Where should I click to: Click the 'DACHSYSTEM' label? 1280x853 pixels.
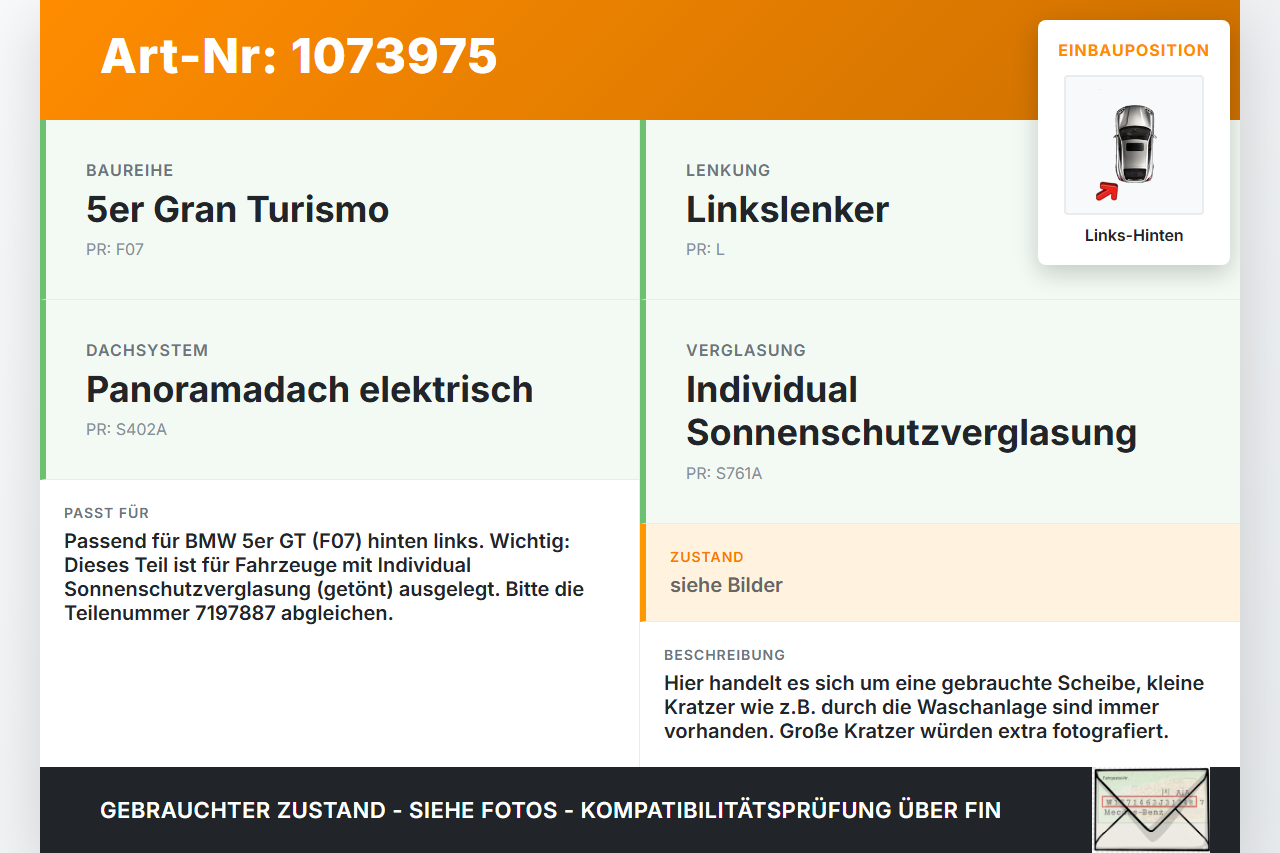coord(147,351)
